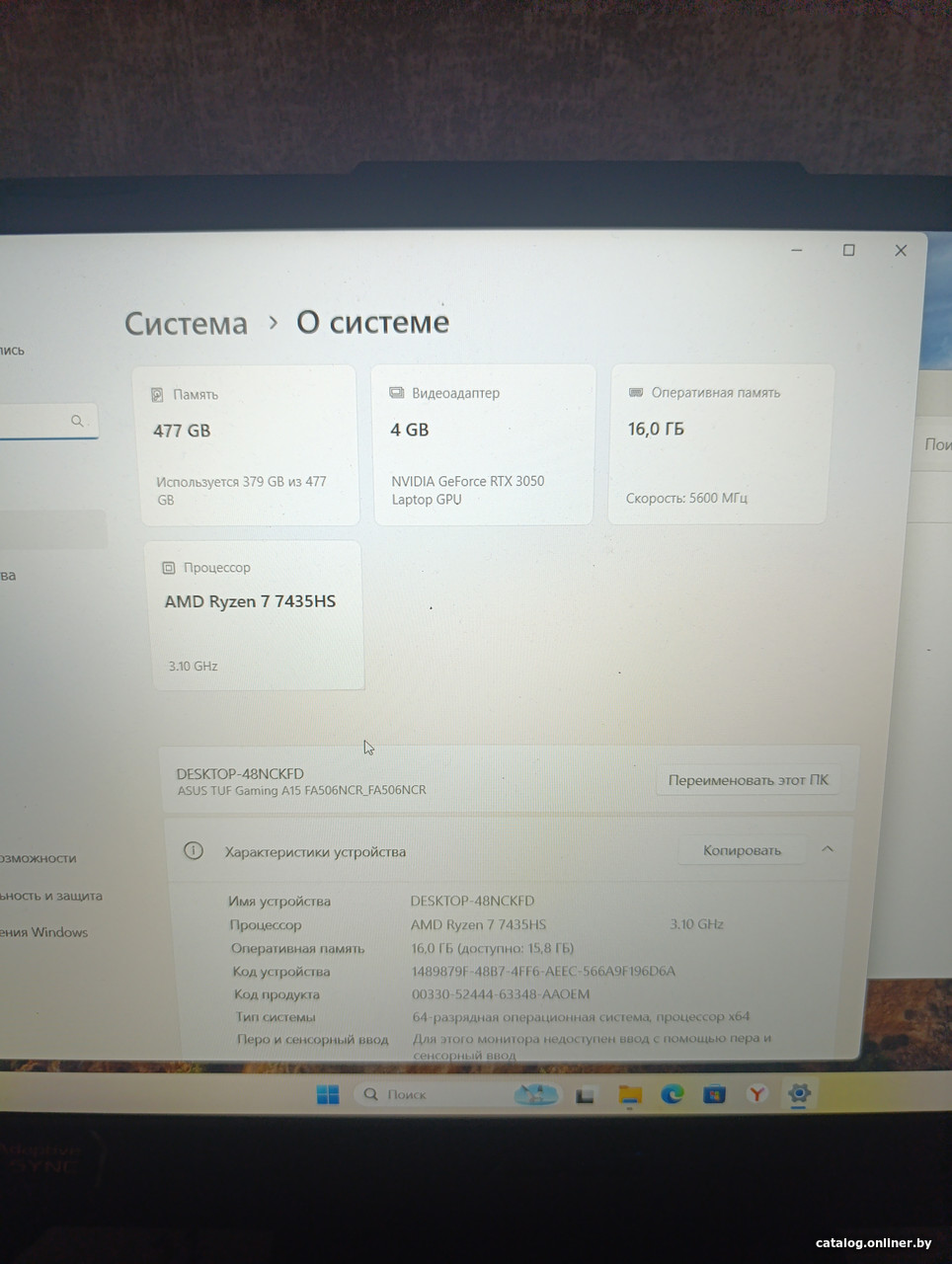The image size is (952, 1264).
Task: Click the Скорость: 5600 МГц text
Action: (x=686, y=499)
